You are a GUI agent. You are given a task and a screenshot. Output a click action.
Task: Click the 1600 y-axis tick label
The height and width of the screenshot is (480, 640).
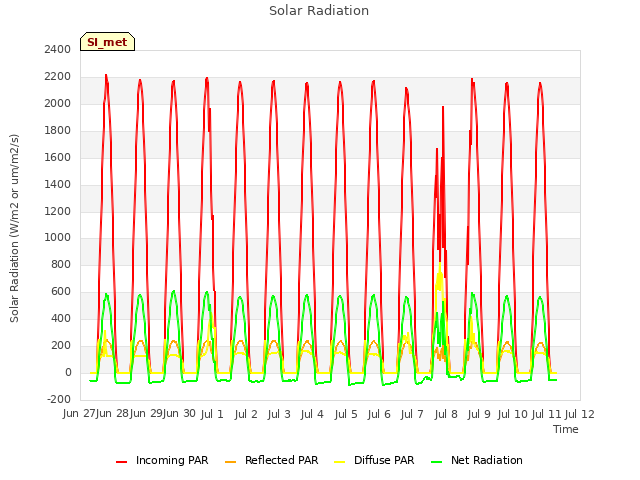(x=58, y=158)
